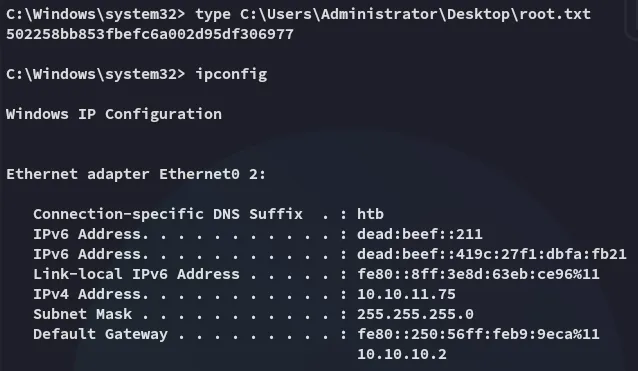This screenshot has height=371, width=638.
Task: Click the IPv6 address dead:beef::211
Action: coord(420,234)
